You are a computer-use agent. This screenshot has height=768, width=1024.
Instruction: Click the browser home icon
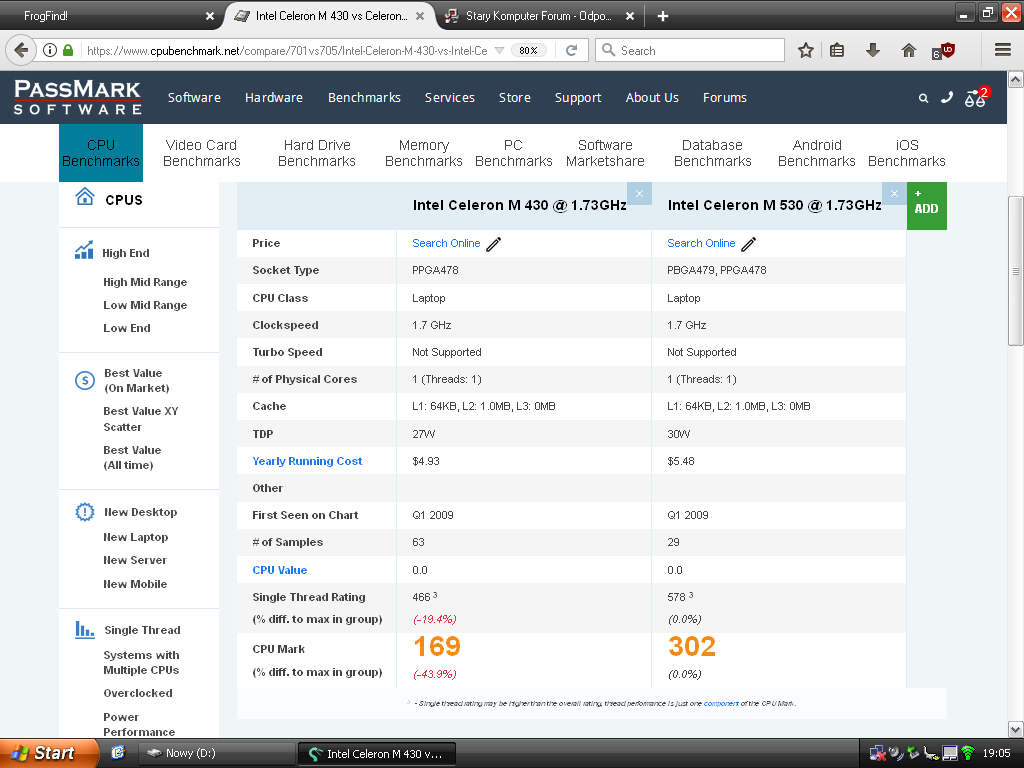[908, 50]
